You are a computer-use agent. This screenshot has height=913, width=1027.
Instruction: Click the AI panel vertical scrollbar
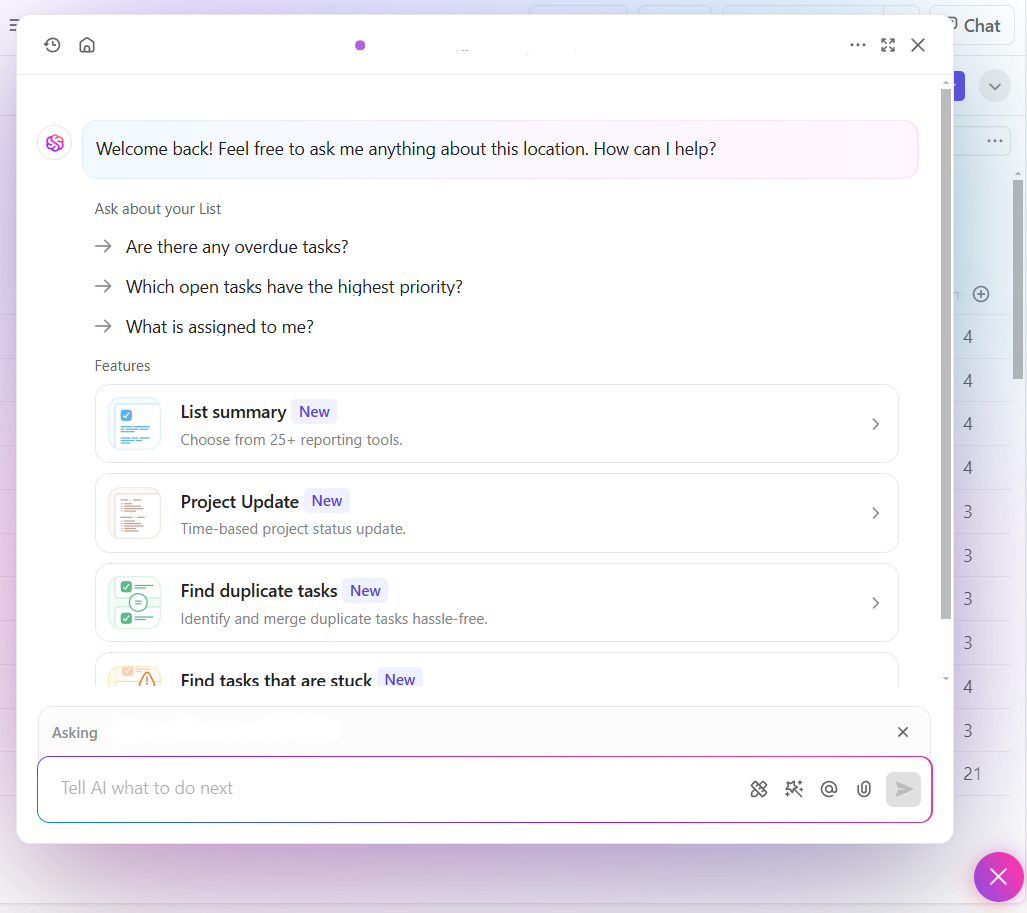click(945, 354)
